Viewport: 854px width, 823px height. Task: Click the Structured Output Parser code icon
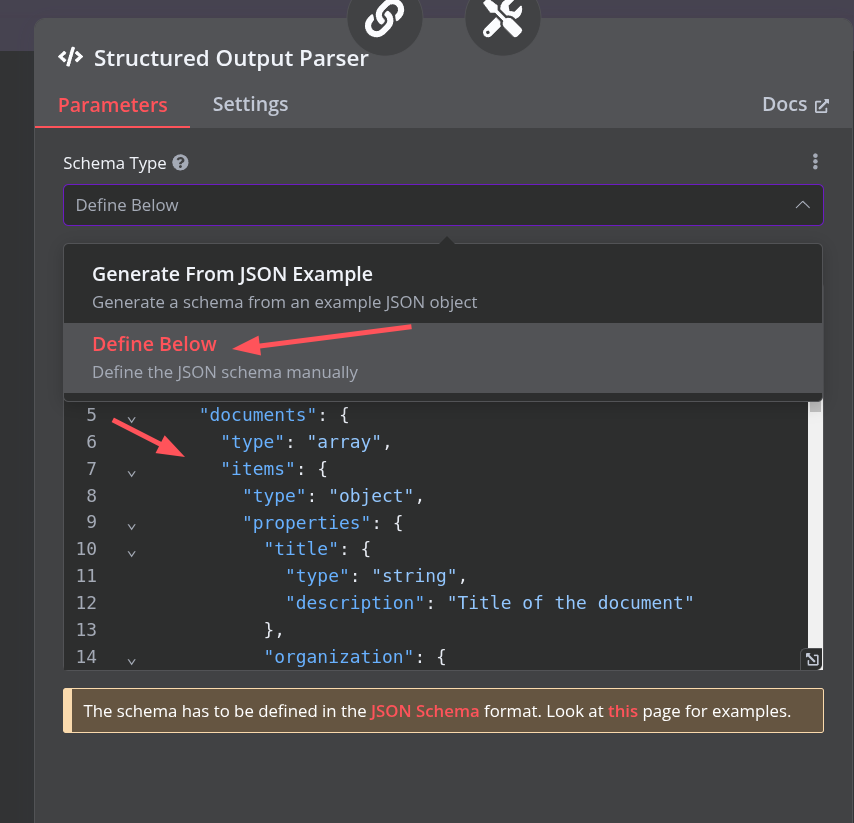click(70, 57)
